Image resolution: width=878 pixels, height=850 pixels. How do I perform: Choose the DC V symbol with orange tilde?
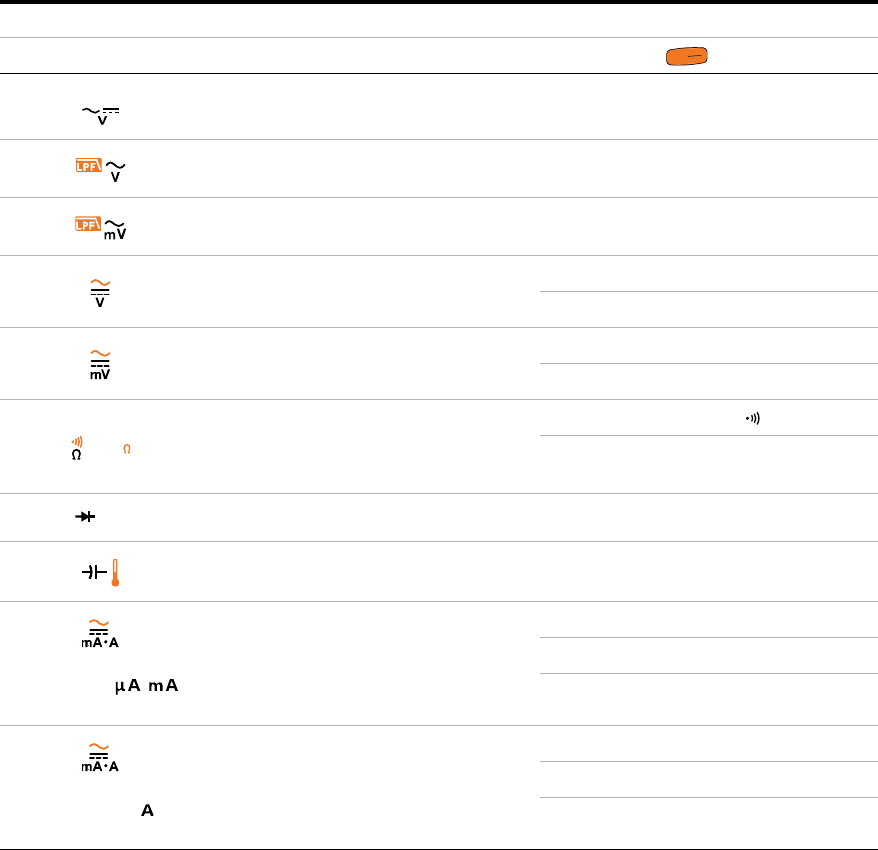pyautogui.click(x=100, y=293)
